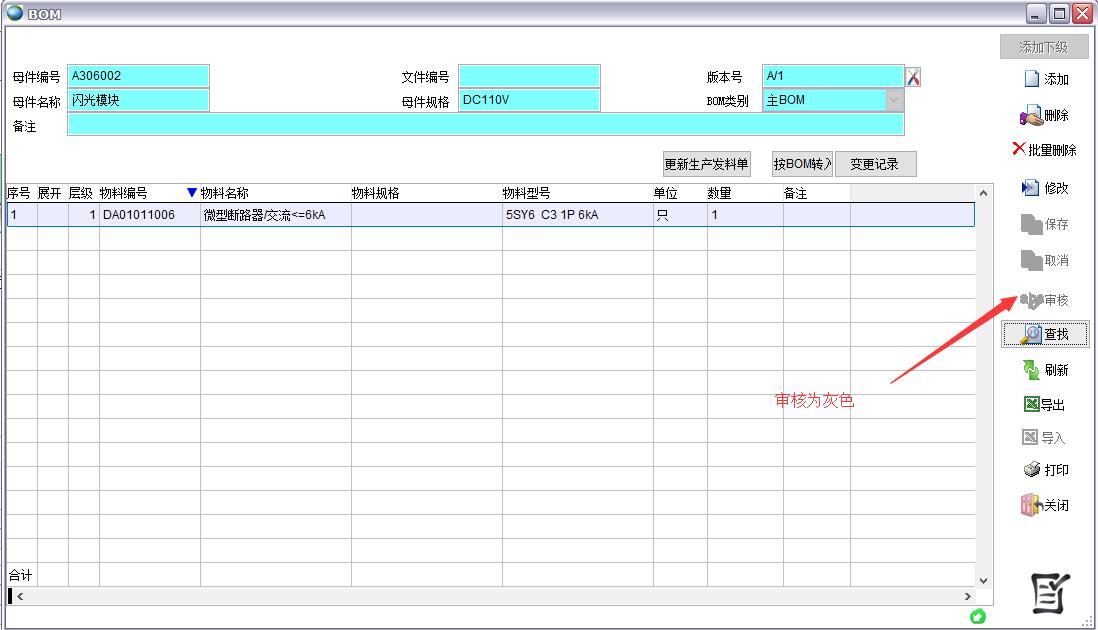Open the BOM类别 dropdown
The width and height of the screenshot is (1098, 630).
point(893,100)
